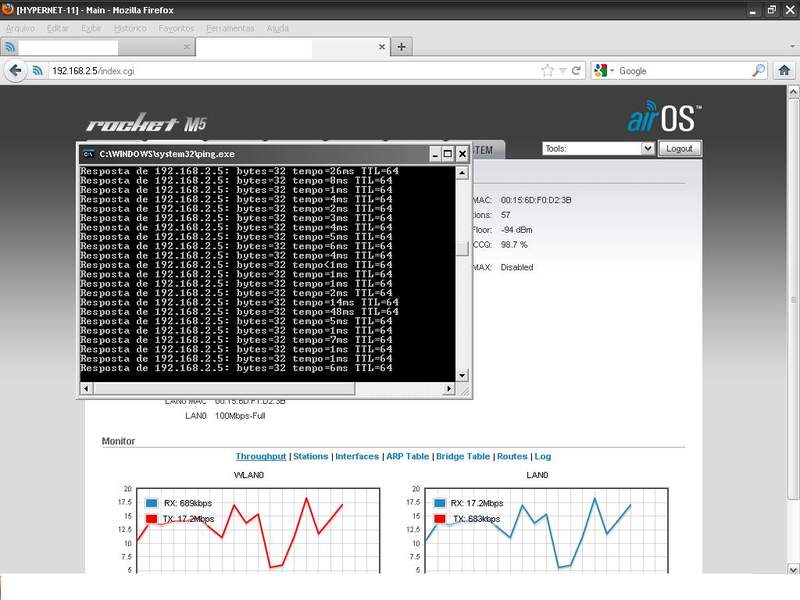Image resolution: width=800 pixels, height=600 pixels.
Task: Click the ping console scroll left arrow
Action: (x=86, y=389)
